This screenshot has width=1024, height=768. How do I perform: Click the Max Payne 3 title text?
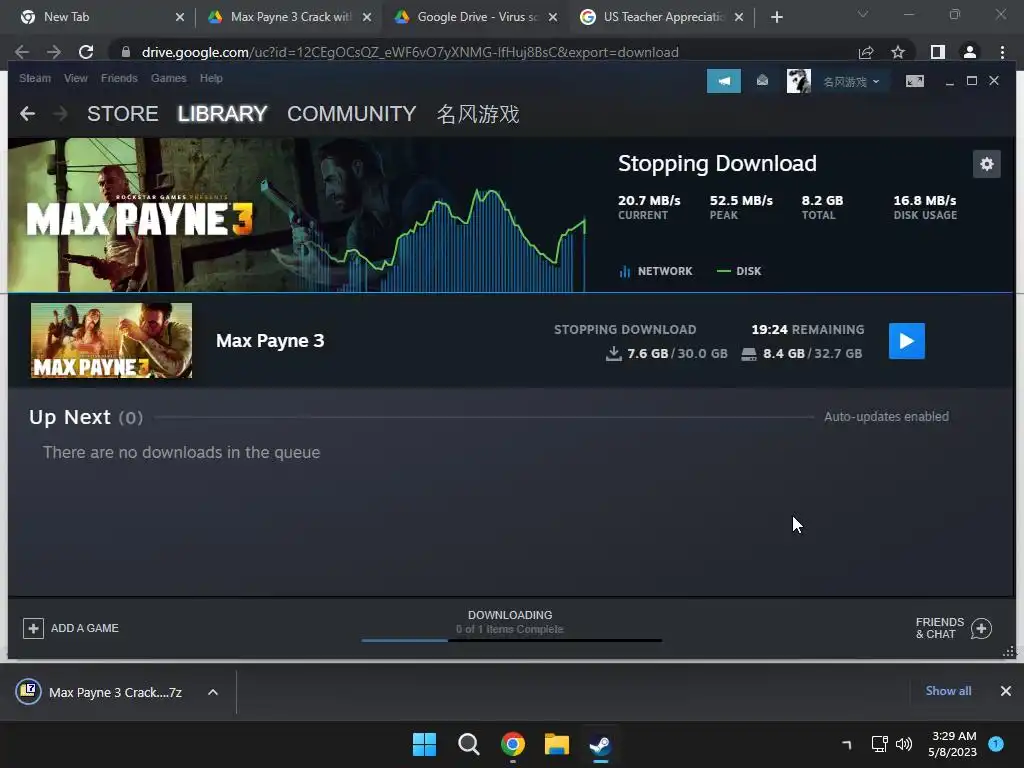[x=270, y=341]
